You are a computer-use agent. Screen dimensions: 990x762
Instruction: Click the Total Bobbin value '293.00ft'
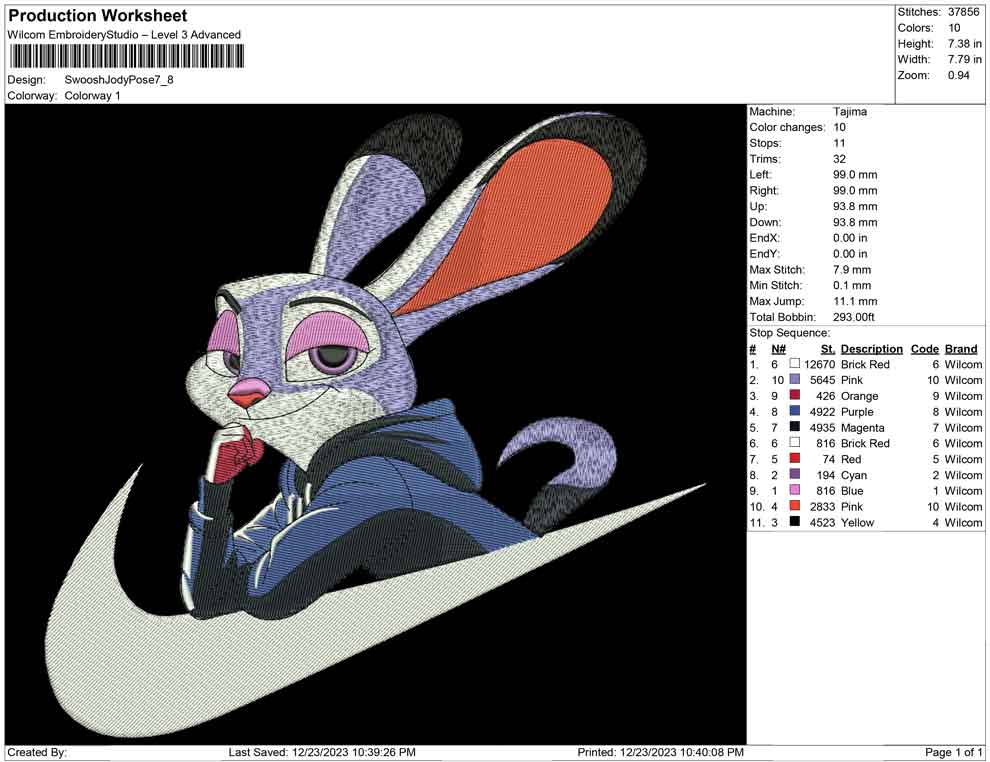[854, 317]
